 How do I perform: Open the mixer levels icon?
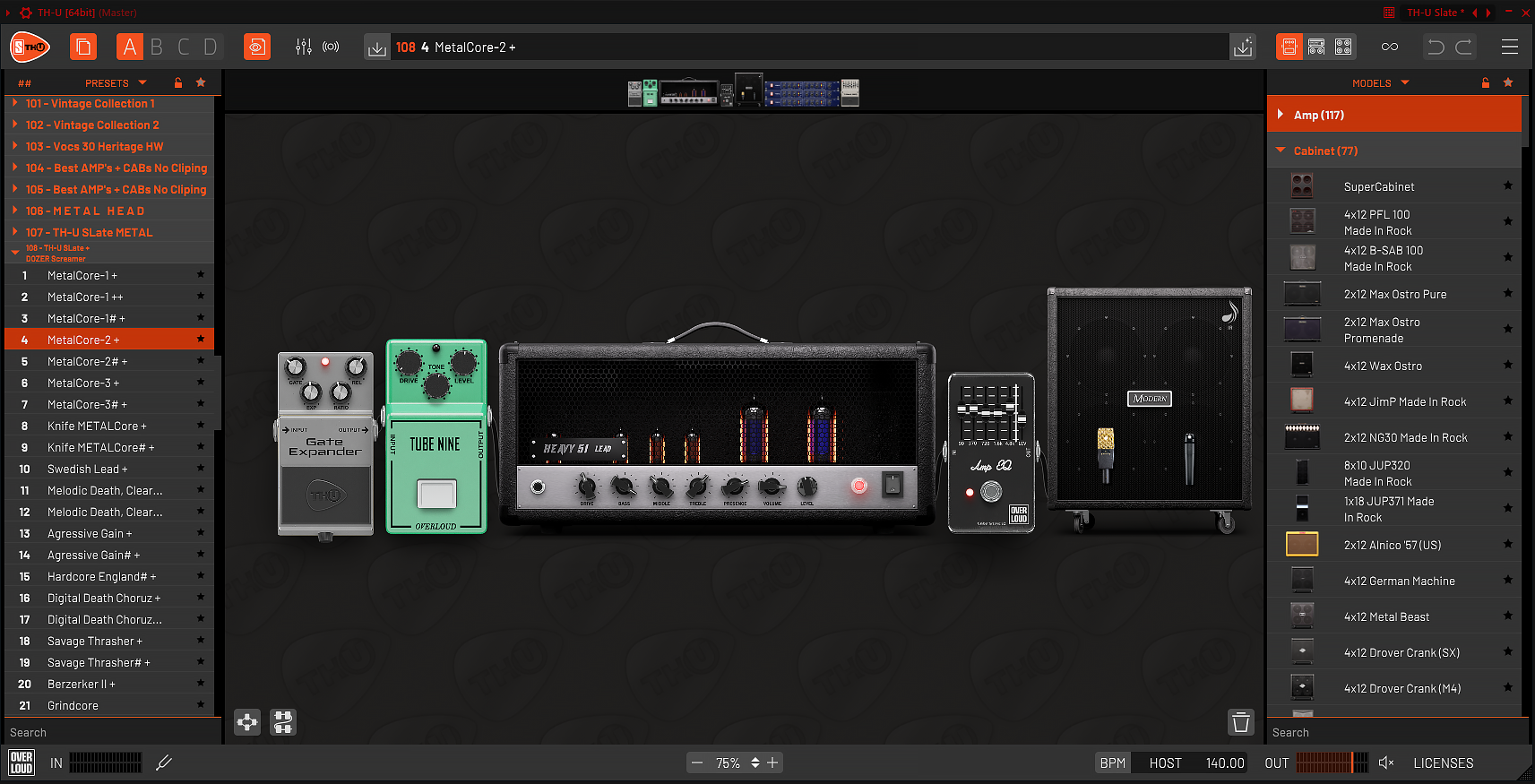coord(304,47)
